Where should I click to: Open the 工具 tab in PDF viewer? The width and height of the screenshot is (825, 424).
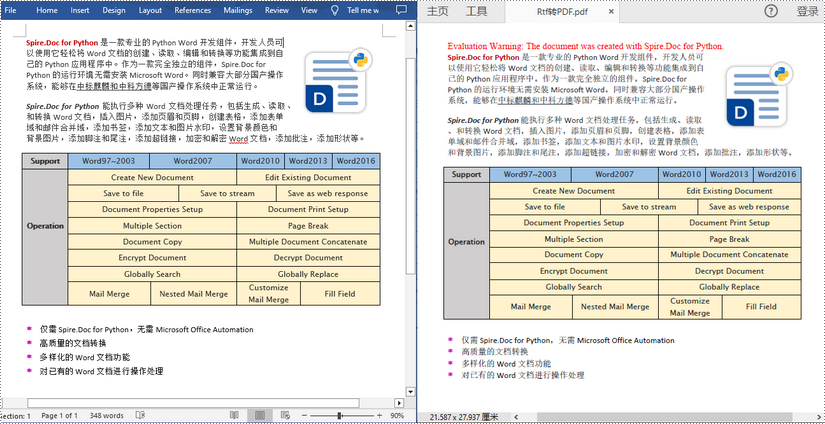[476, 11]
